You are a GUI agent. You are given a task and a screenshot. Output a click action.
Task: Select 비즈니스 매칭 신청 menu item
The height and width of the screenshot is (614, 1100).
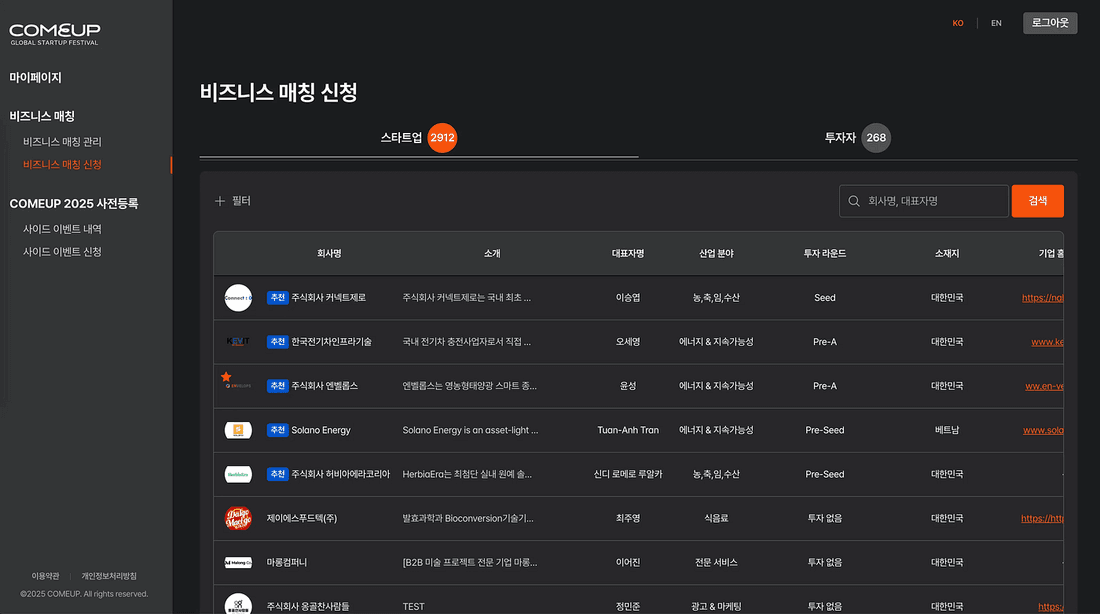click(62, 164)
